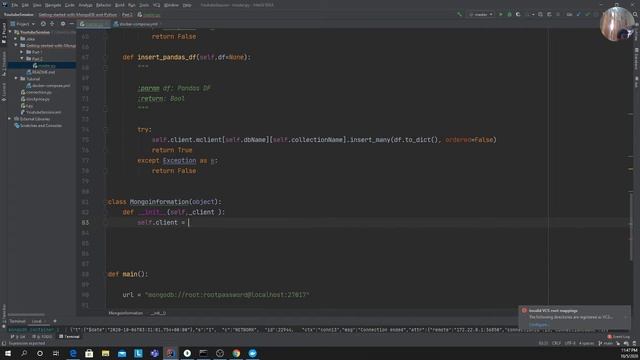Switch to the master.py editor tab
640x360 pixels.
(x=94, y=24)
